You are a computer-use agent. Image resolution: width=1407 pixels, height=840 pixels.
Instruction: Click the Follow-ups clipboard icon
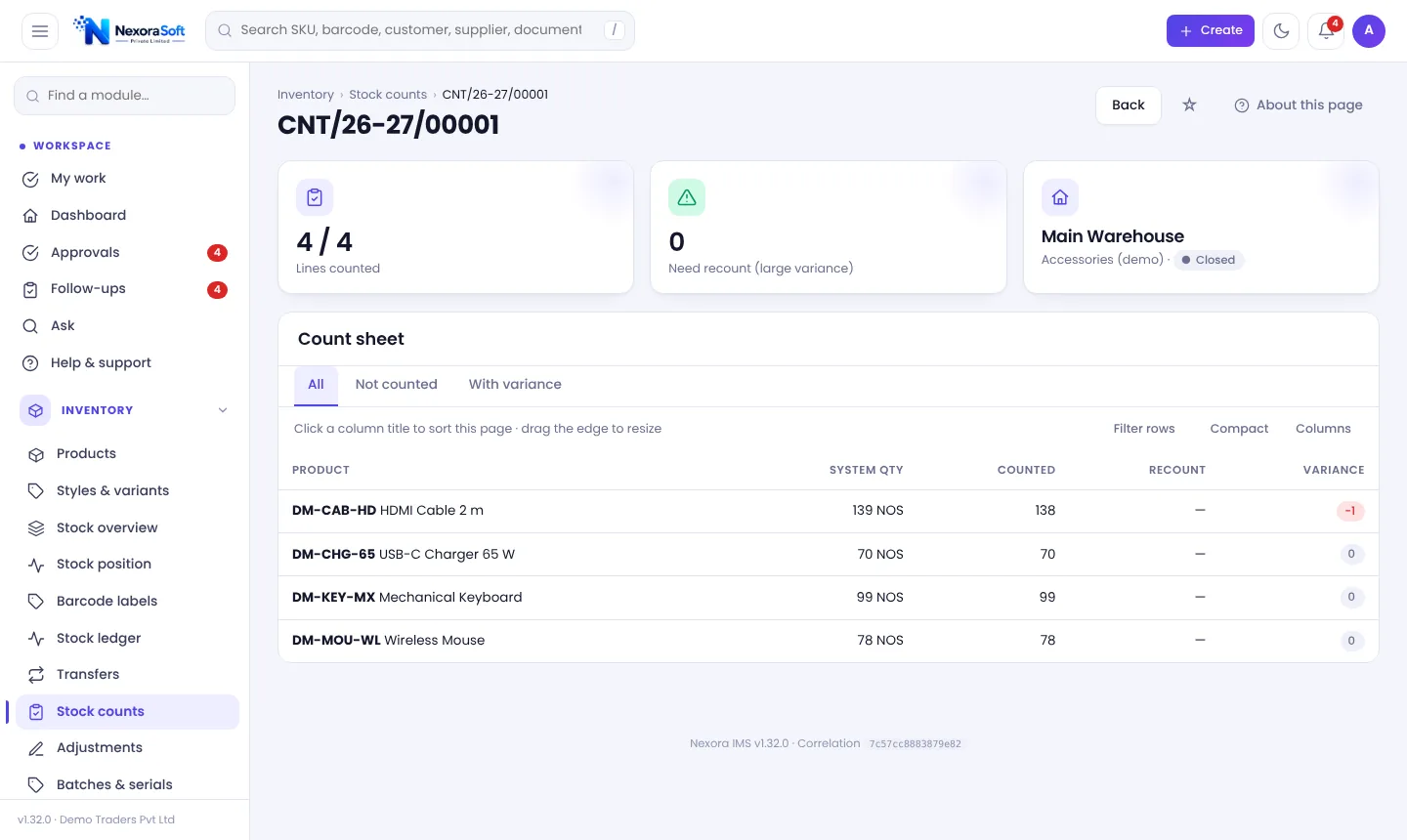(30, 289)
